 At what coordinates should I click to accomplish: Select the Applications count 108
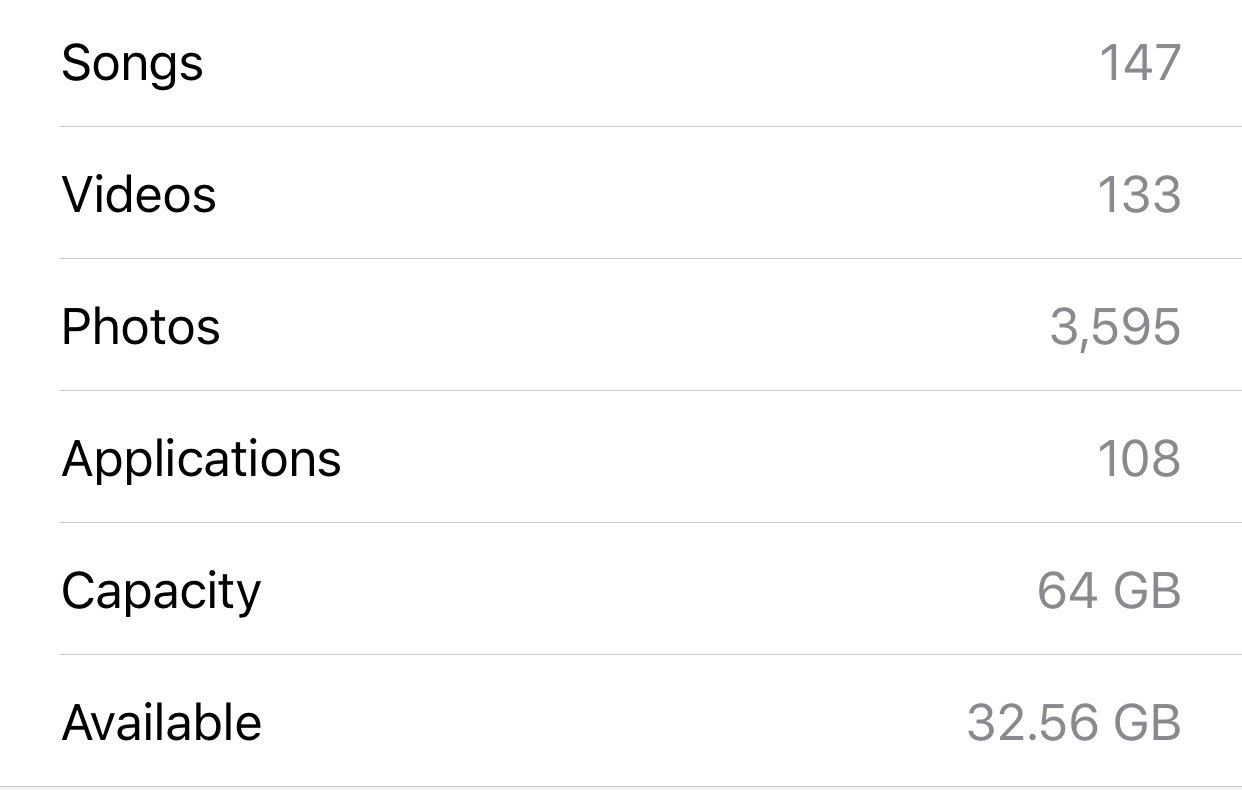pos(1140,458)
